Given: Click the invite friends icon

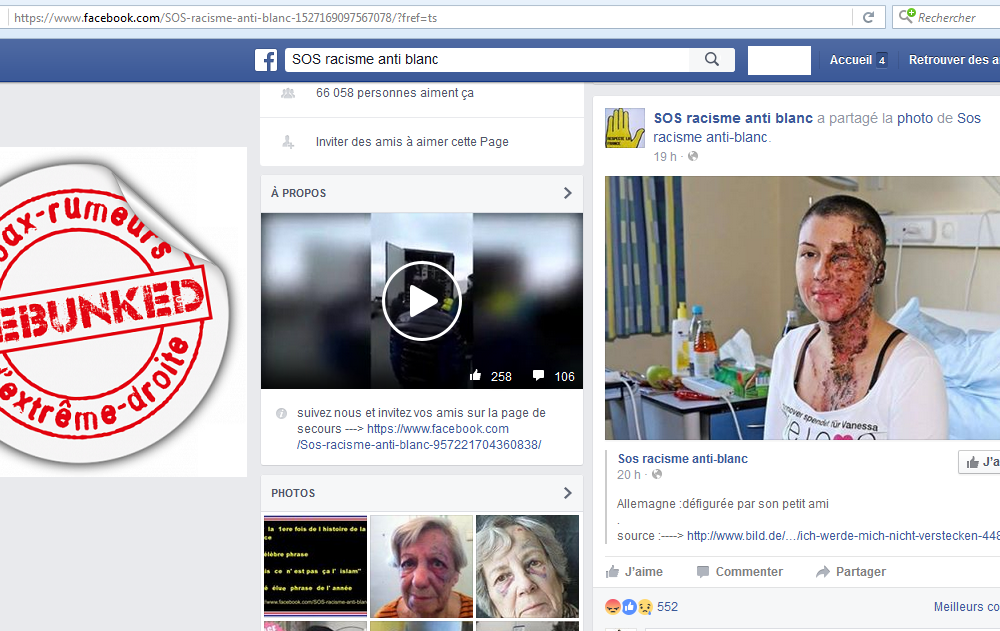Looking at the screenshot, I should [x=288, y=142].
